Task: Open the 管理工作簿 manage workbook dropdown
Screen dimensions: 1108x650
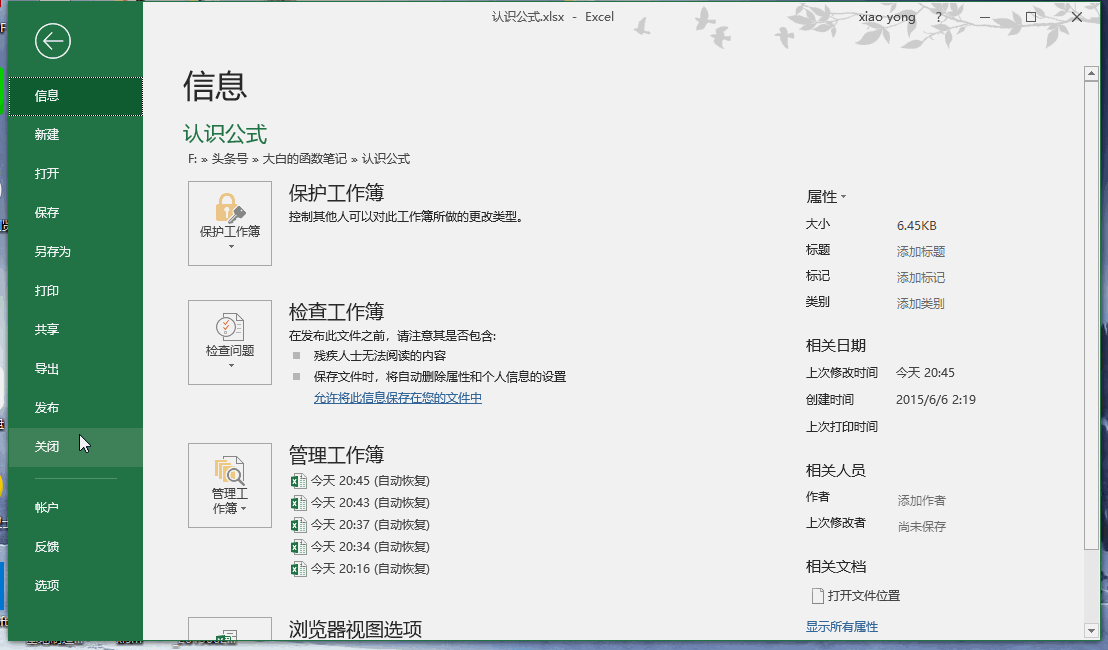Action: pyautogui.click(x=230, y=485)
